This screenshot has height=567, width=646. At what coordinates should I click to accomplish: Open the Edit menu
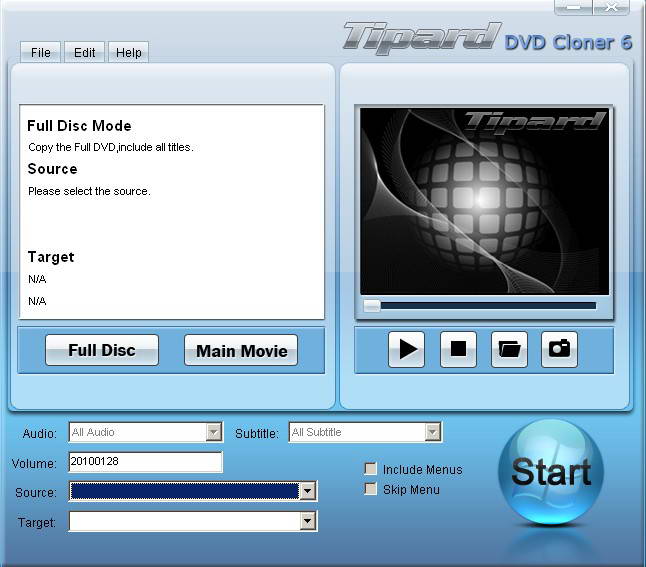coord(84,53)
